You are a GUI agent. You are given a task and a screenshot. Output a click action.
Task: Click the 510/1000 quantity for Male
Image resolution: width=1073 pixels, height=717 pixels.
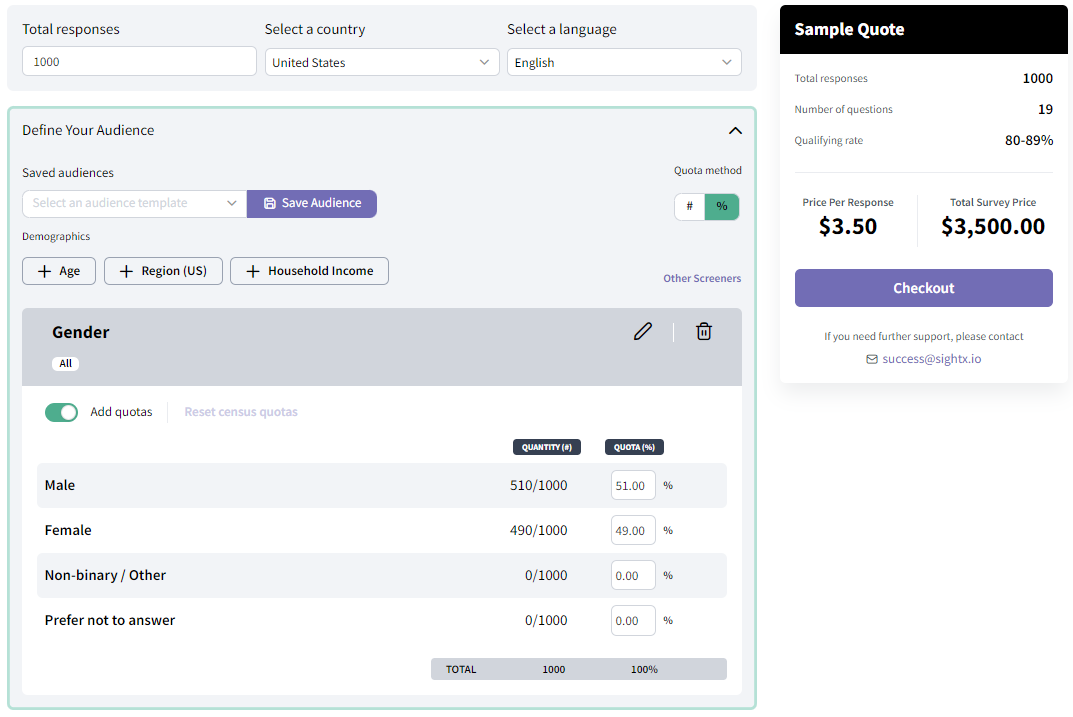[539, 485]
